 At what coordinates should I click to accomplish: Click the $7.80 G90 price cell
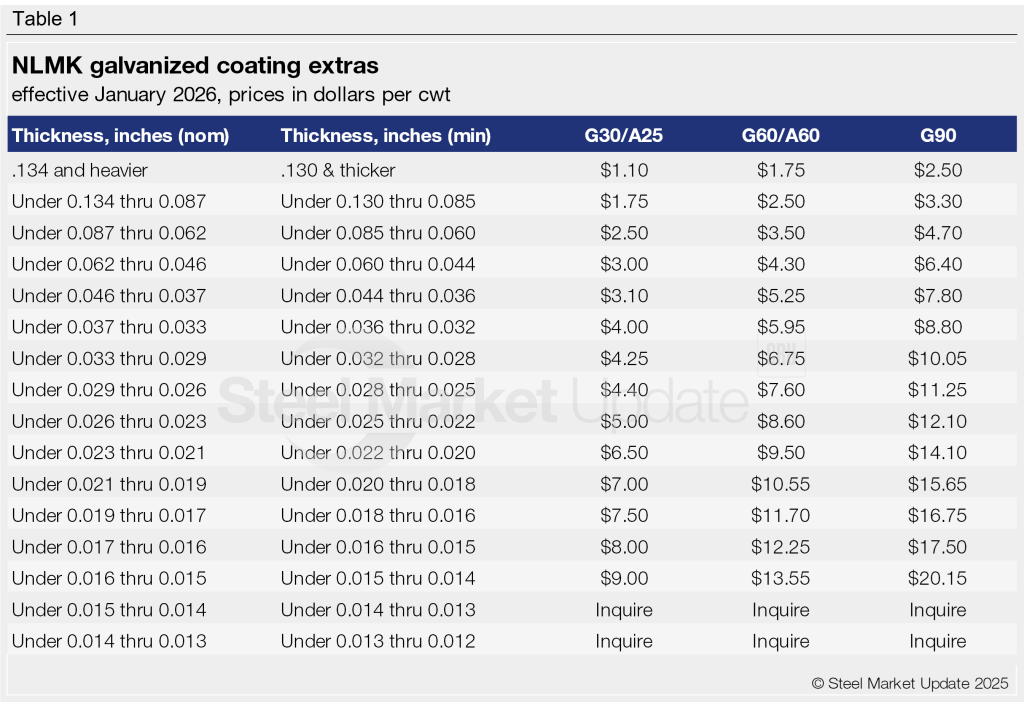point(937,296)
